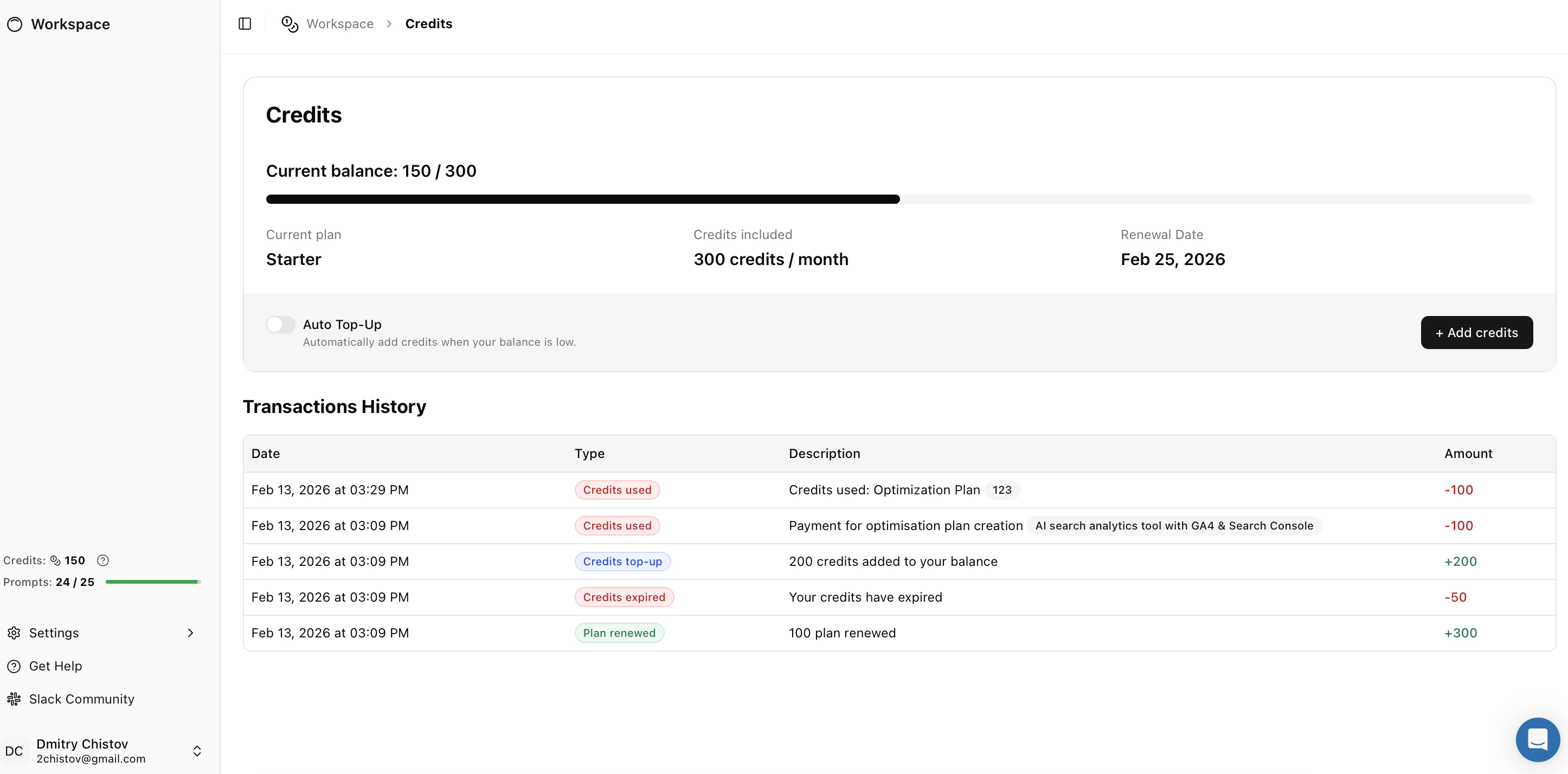This screenshot has width=1568, height=774.
Task: Open the chat support bubble
Action: click(x=1537, y=739)
